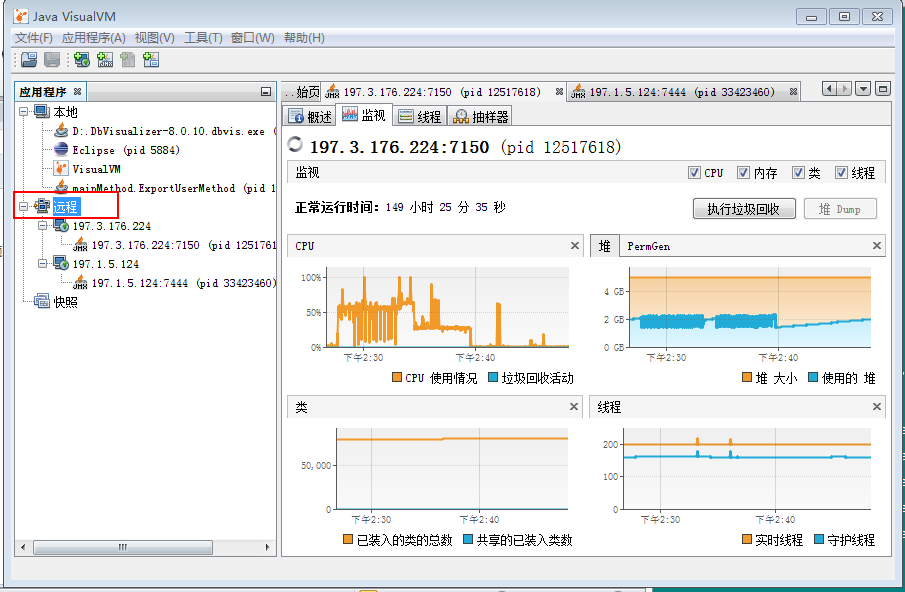Minimize the 应用程序 panel
Image resolution: width=905 pixels, height=592 pixels.
point(265,92)
